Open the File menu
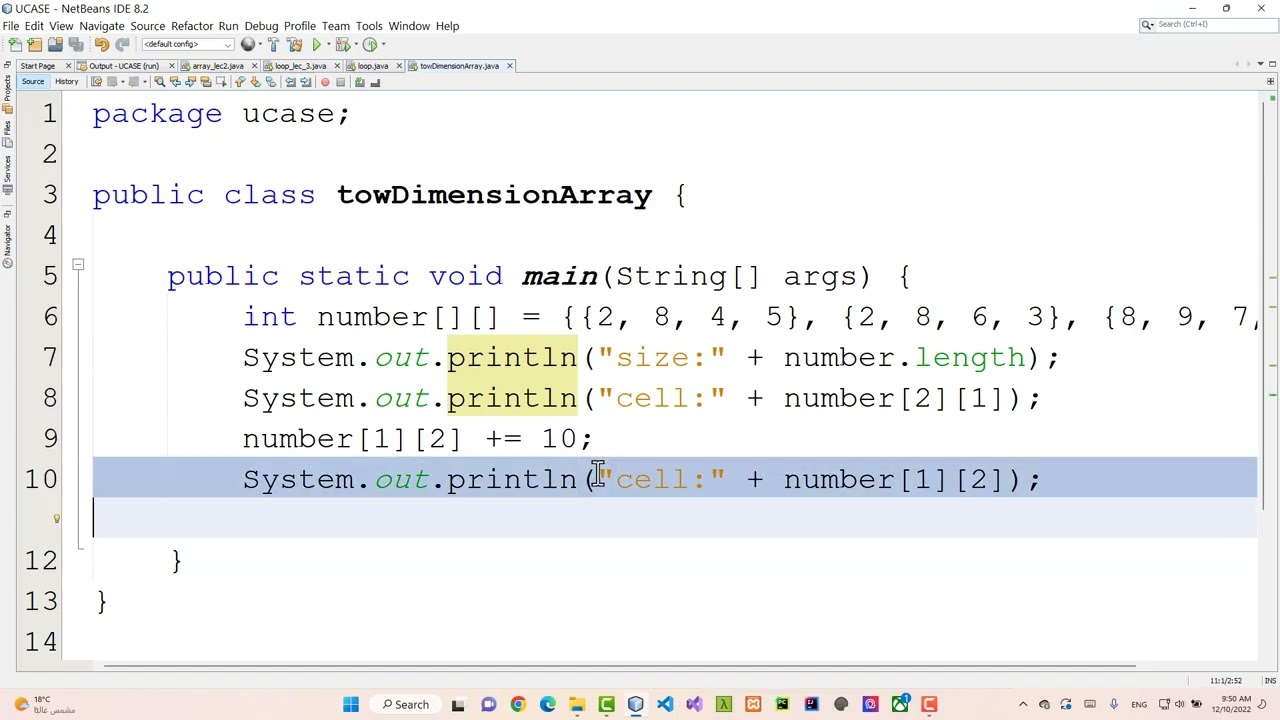The width and height of the screenshot is (1280, 720). (10, 26)
